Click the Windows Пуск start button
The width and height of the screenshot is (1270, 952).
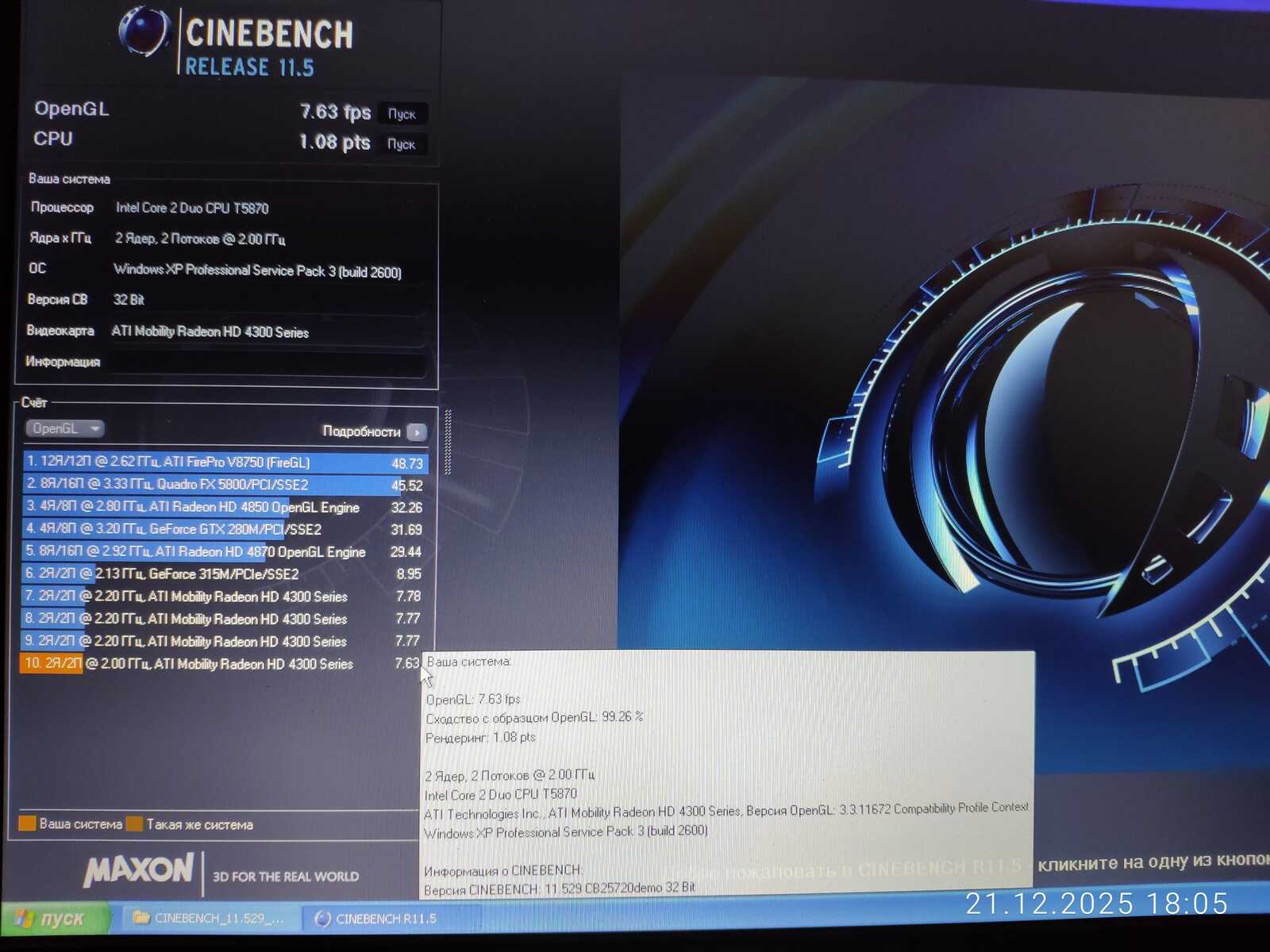(54, 919)
